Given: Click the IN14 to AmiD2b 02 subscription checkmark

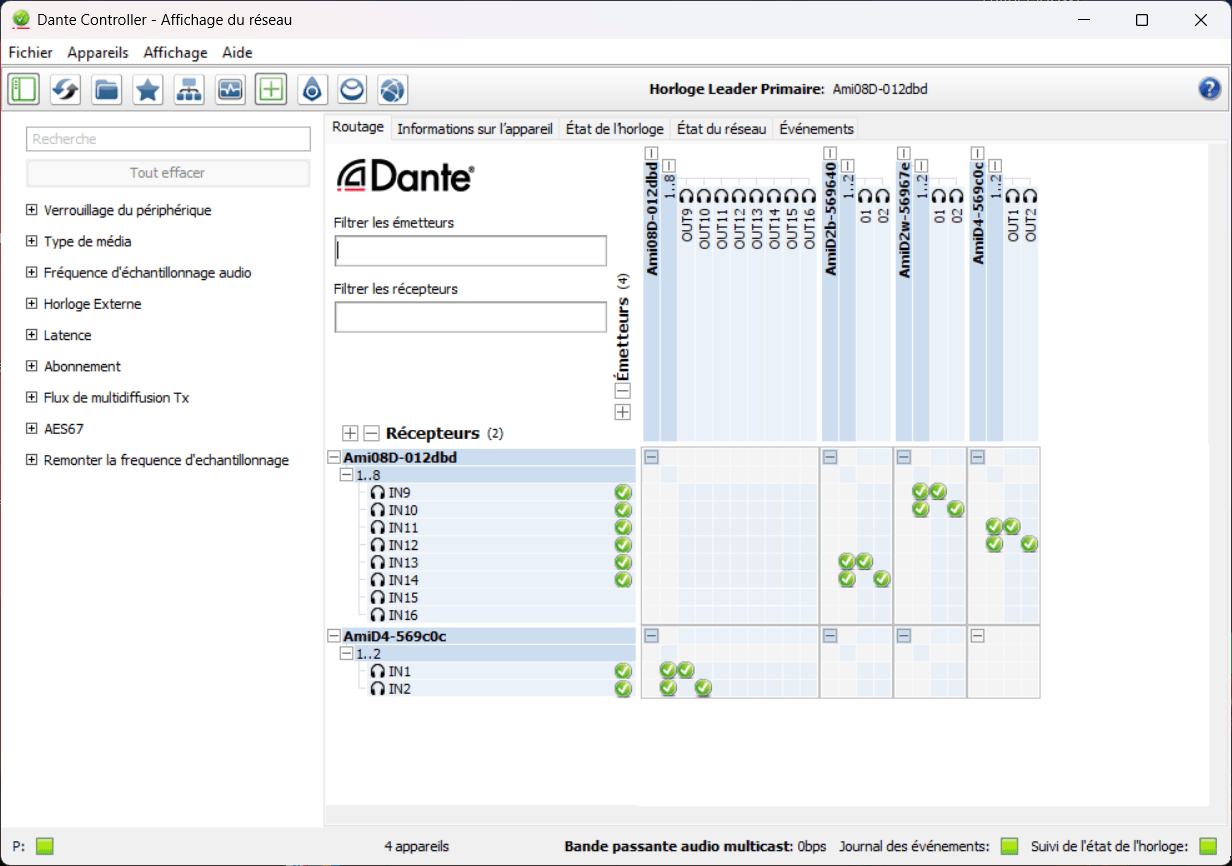Looking at the screenshot, I should (x=881, y=579).
